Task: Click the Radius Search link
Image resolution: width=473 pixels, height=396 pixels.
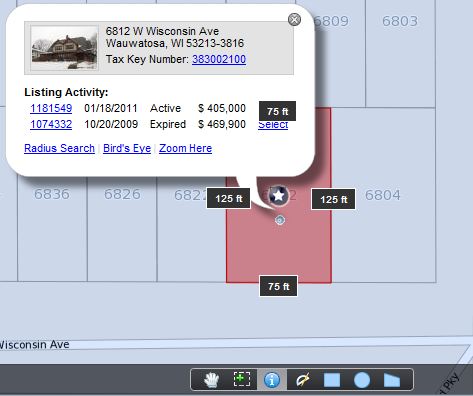Action: (x=59, y=148)
